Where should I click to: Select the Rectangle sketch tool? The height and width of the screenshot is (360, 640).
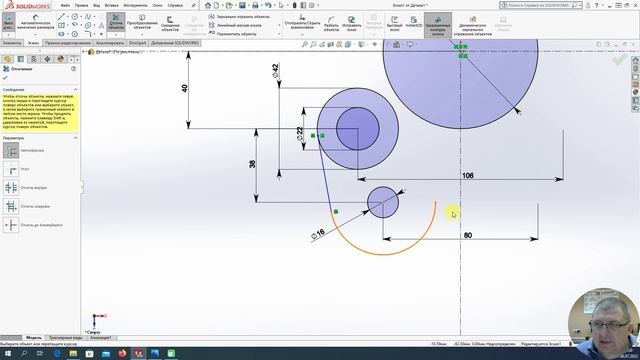pos(61,25)
